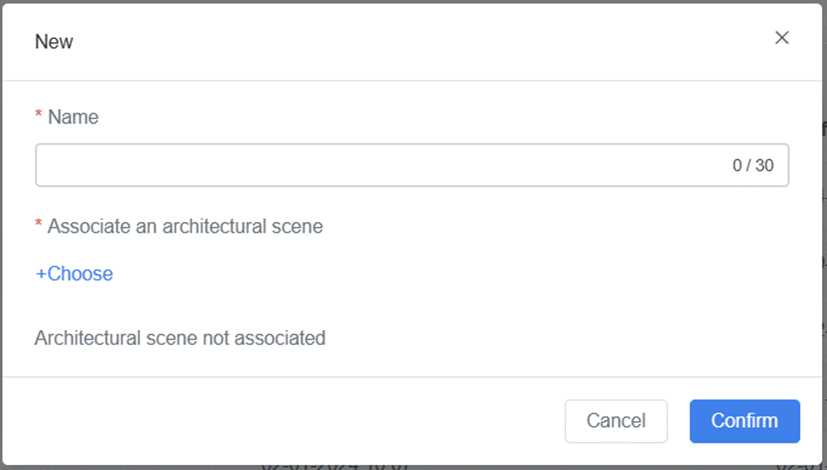Click the Name field label
The width and height of the screenshot is (827, 470).
pyautogui.click(x=73, y=117)
